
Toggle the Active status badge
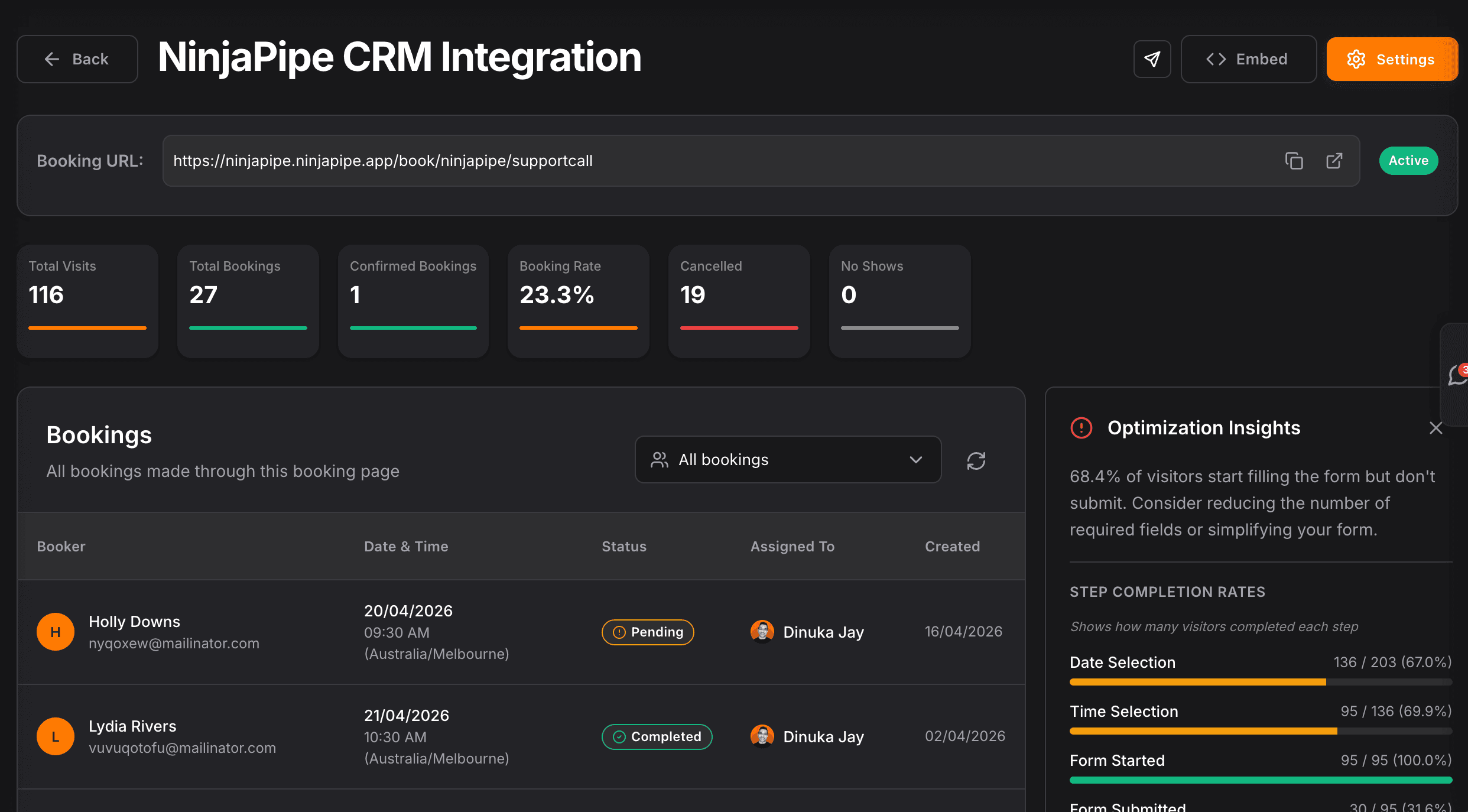[x=1408, y=161]
